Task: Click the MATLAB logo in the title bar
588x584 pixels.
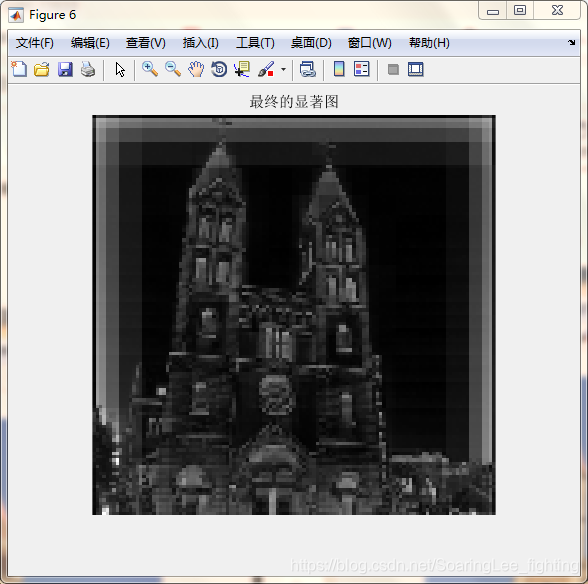Action: (16, 15)
